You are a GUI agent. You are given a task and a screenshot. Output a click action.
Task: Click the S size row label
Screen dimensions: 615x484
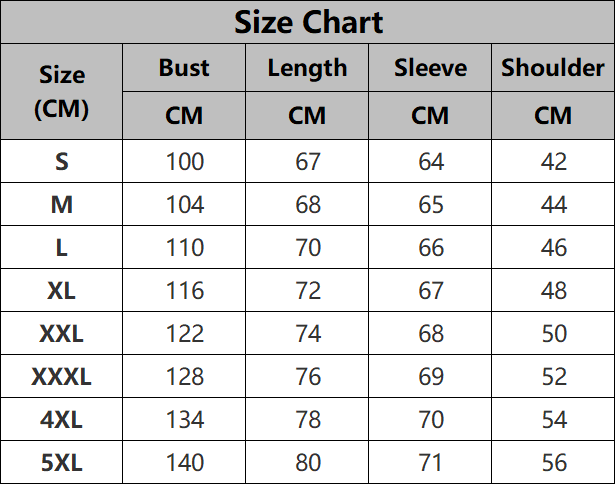(x=62, y=162)
